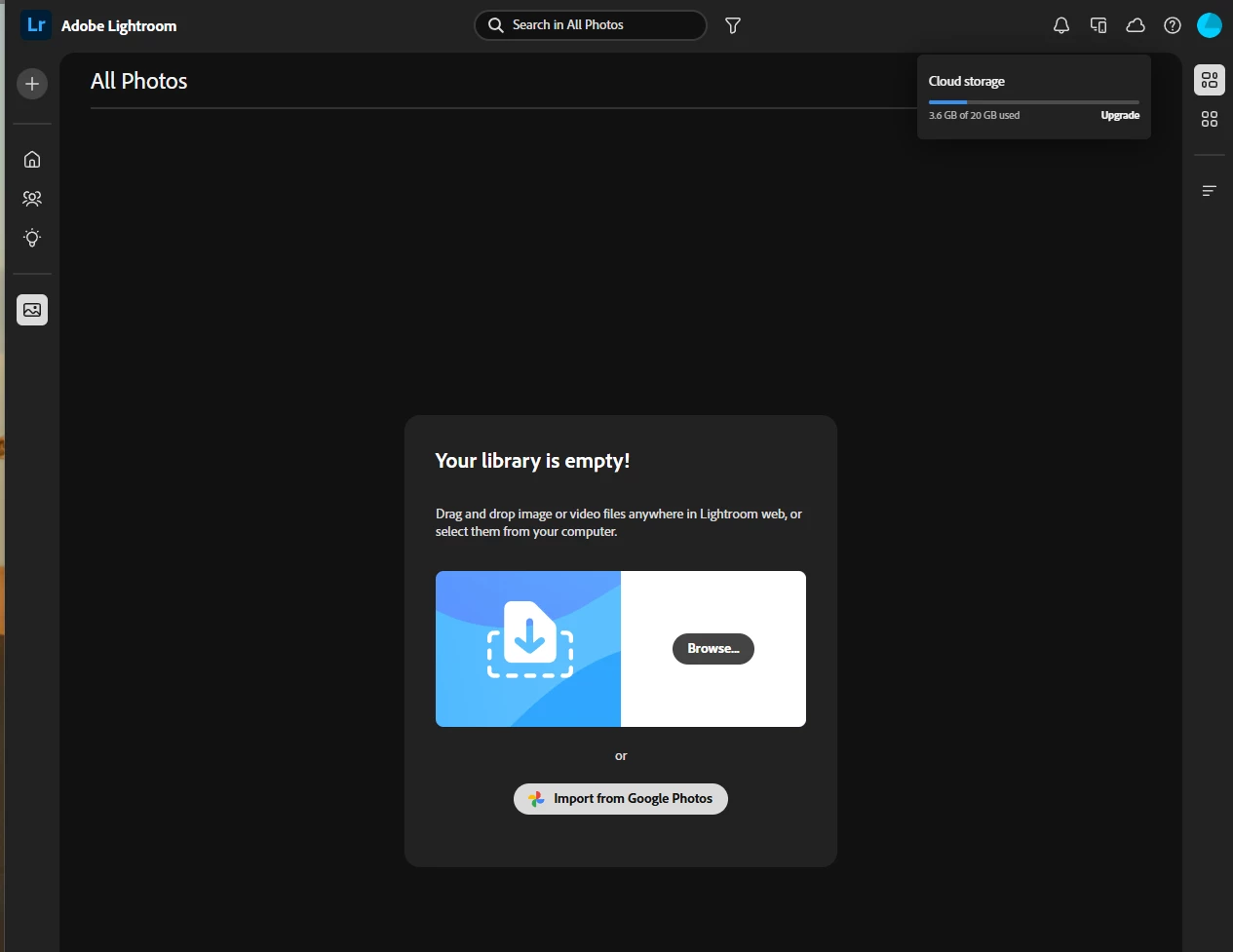Click the Lightroom Lr logo icon

click(x=36, y=25)
